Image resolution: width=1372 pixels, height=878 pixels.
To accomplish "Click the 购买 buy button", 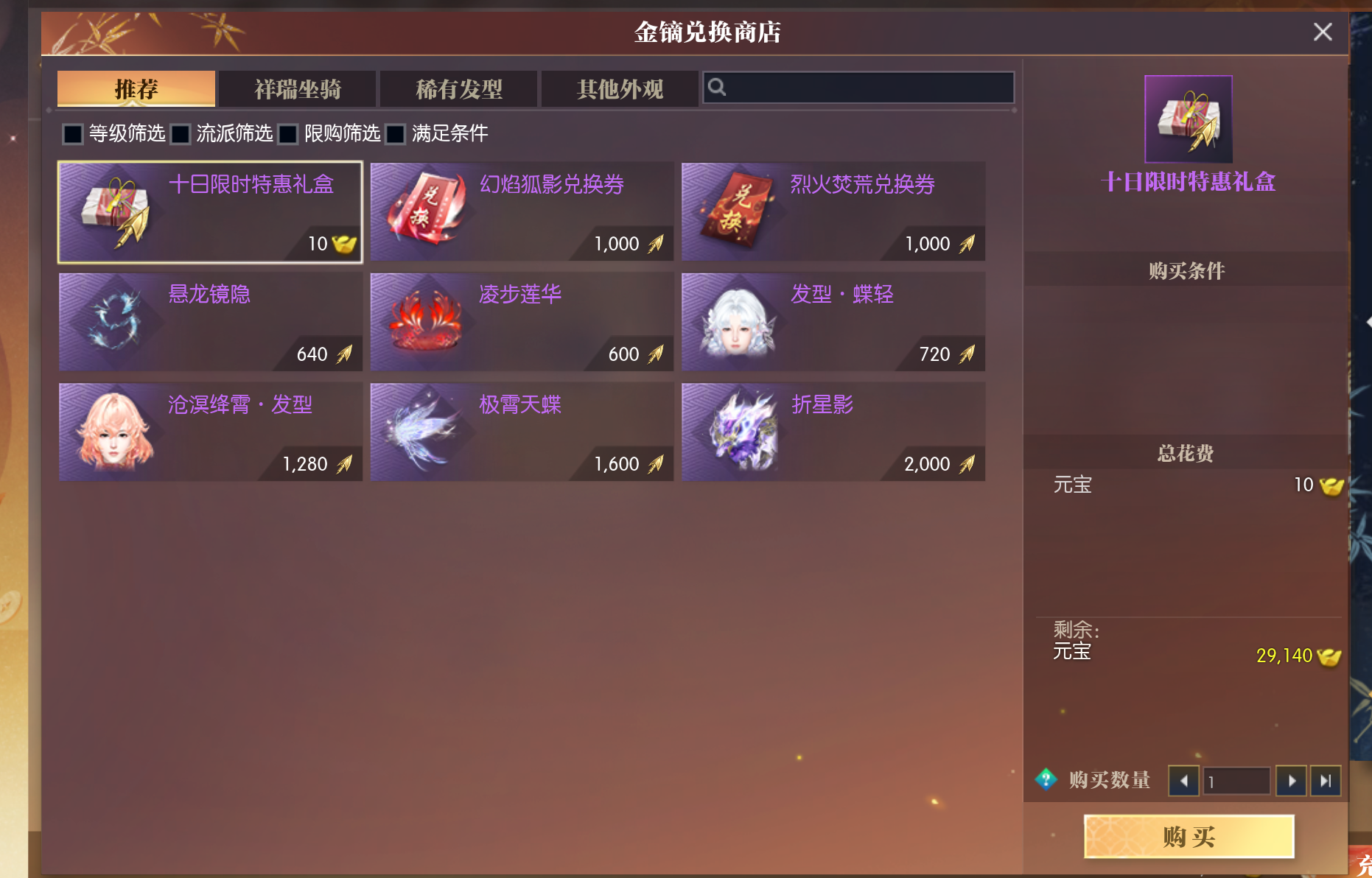I will (x=1189, y=837).
